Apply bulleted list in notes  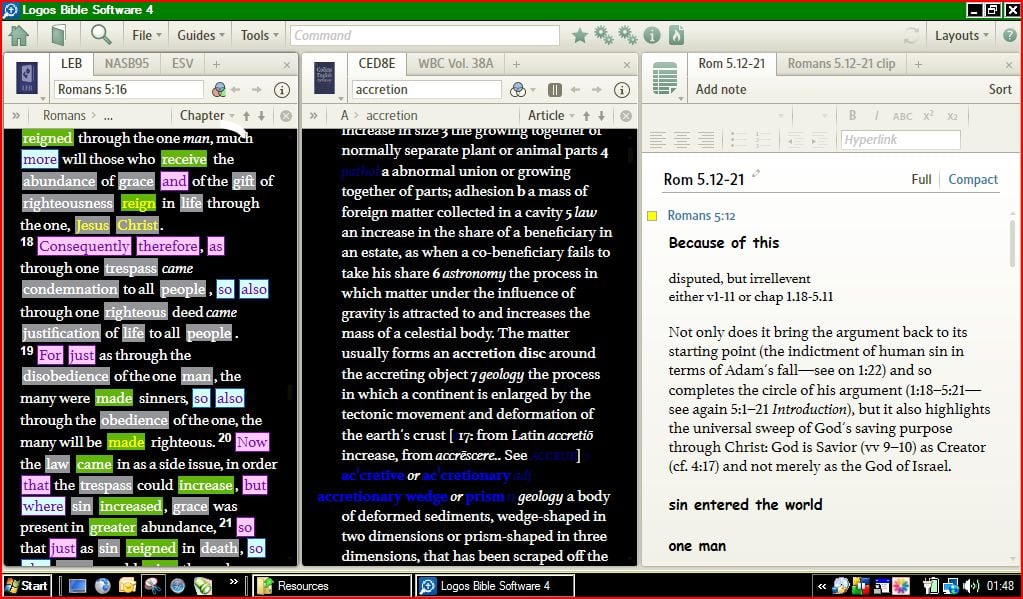tap(739, 139)
